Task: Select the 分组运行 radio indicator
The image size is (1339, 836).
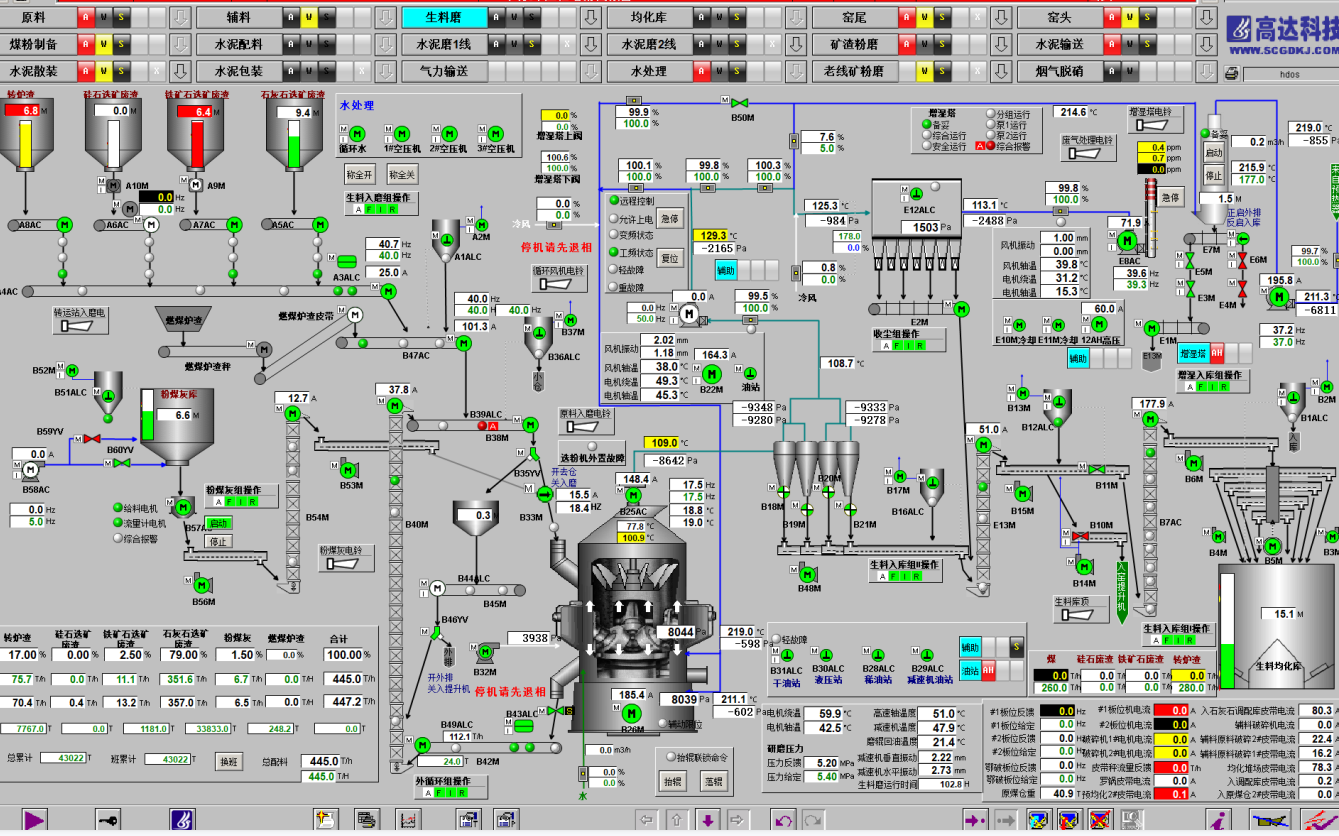Action: tap(990, 115)
